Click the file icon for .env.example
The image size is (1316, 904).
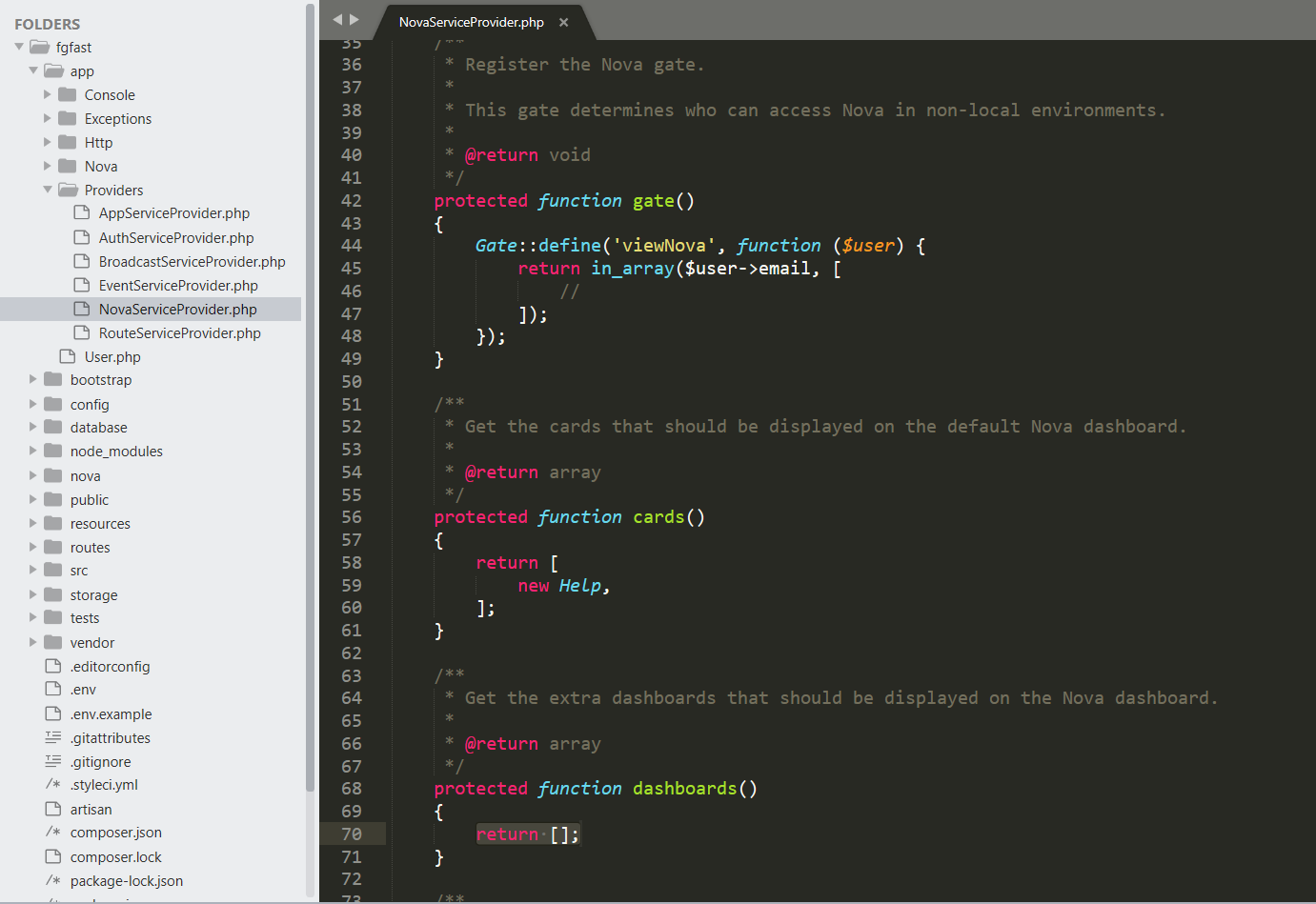pos(52,713)
